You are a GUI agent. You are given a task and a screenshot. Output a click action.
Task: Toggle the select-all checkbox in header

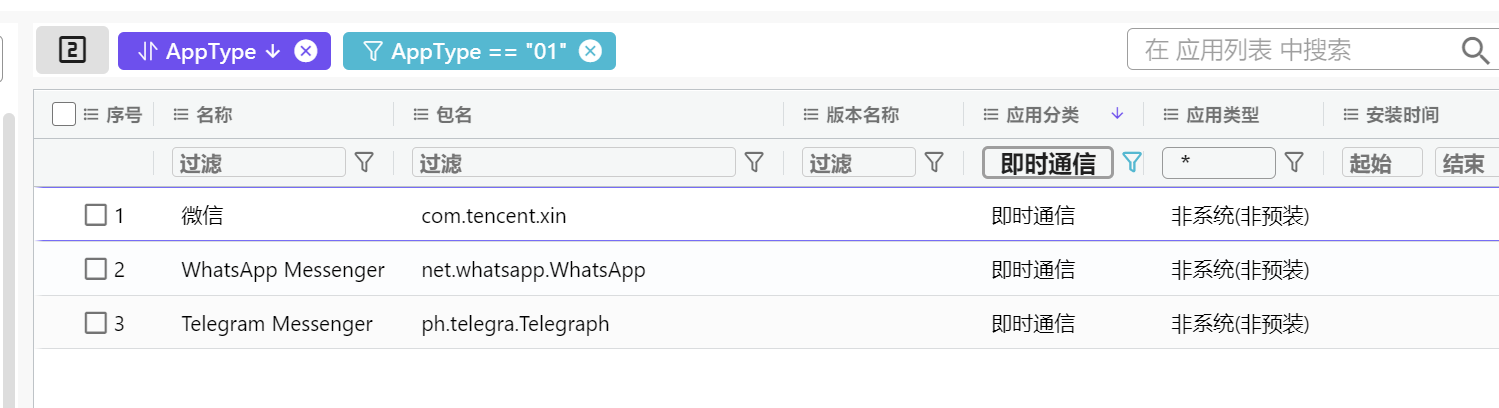click(x=64, y=115)
